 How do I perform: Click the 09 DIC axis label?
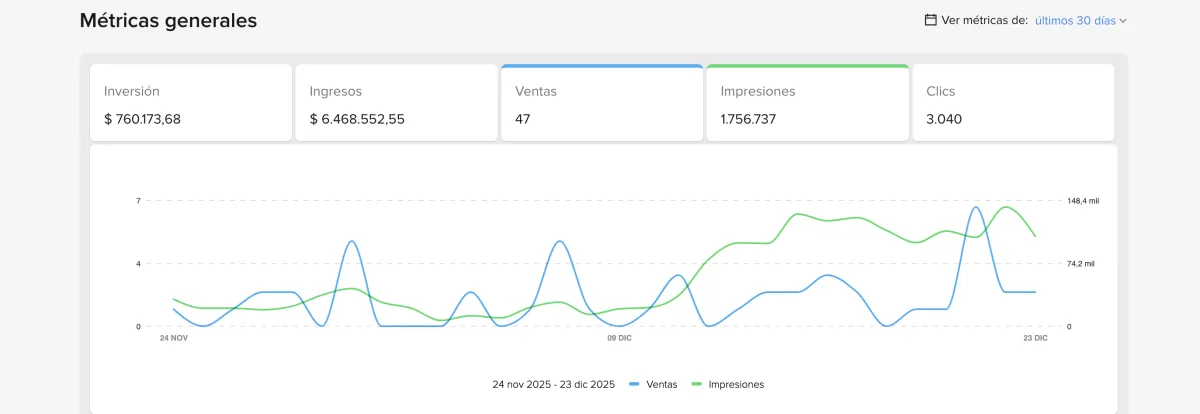[619, 338]
